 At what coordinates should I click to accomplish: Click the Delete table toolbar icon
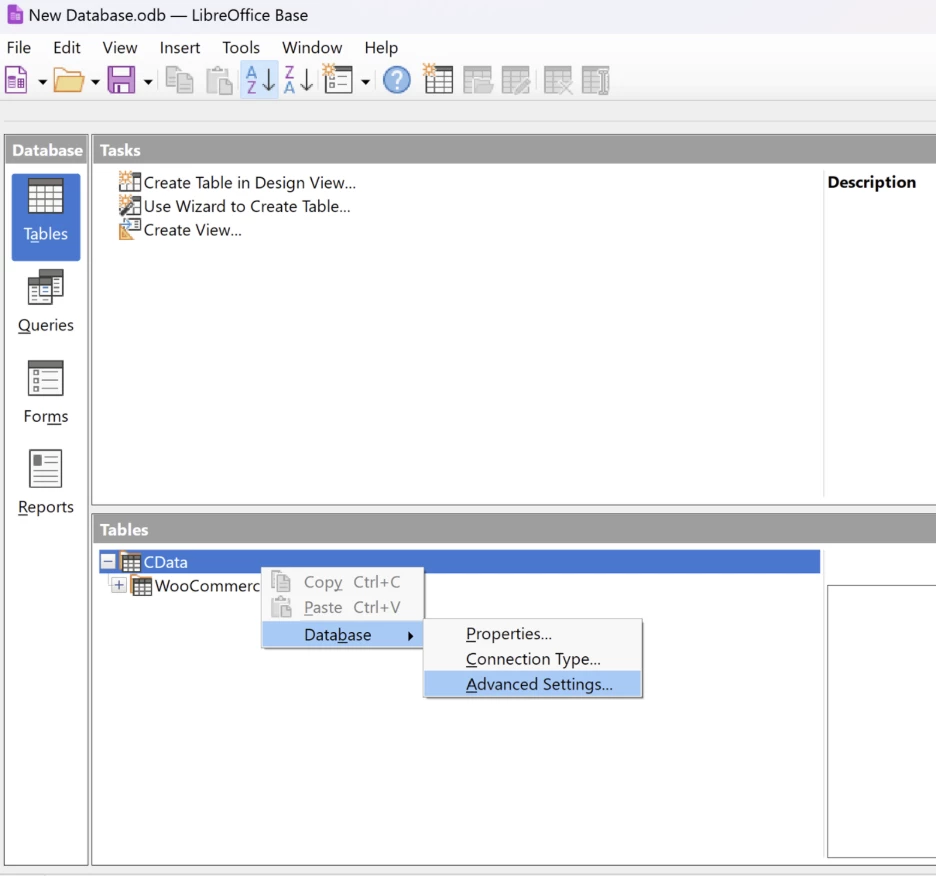click(558, 80)
